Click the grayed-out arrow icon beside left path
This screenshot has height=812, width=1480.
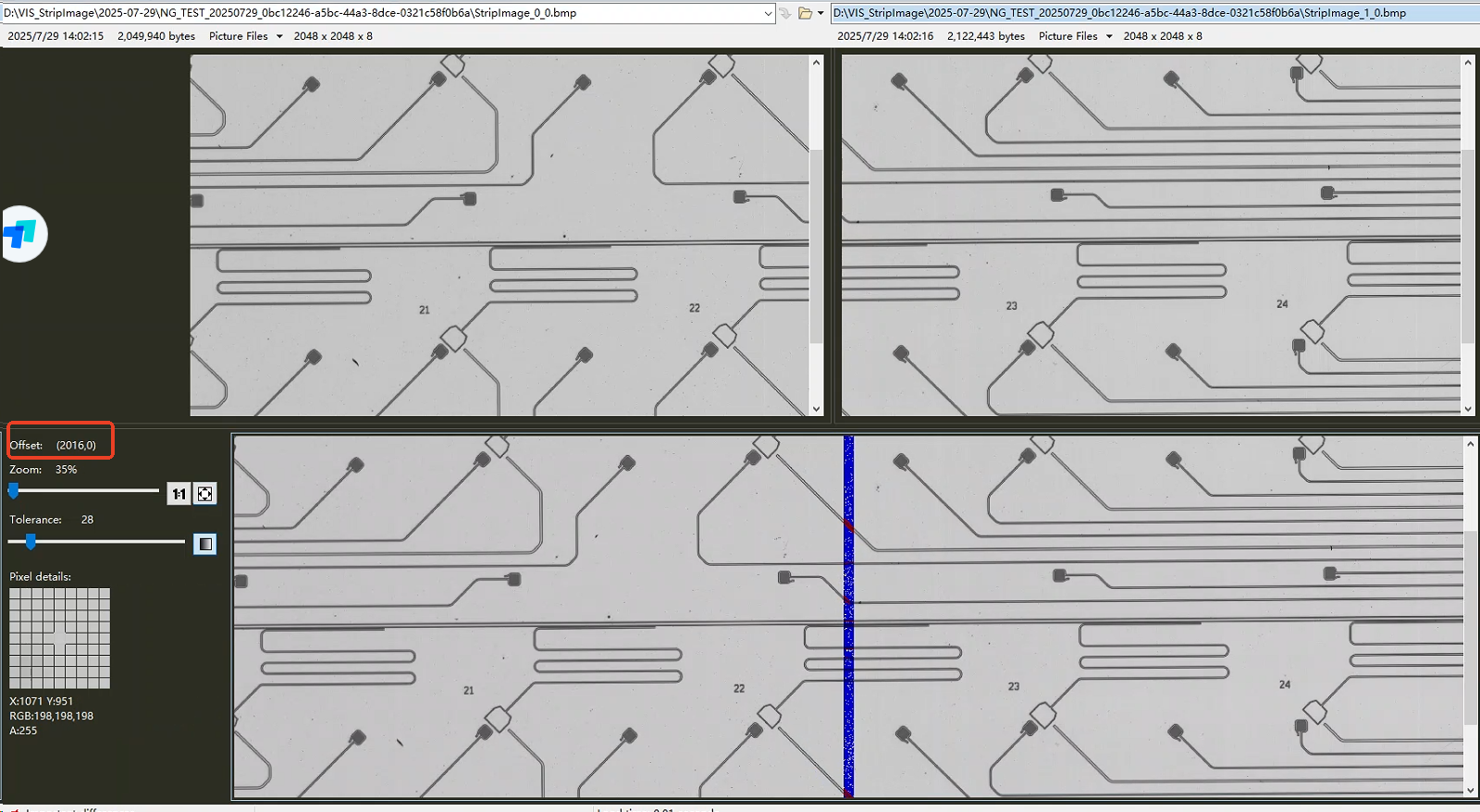point(785,13)
